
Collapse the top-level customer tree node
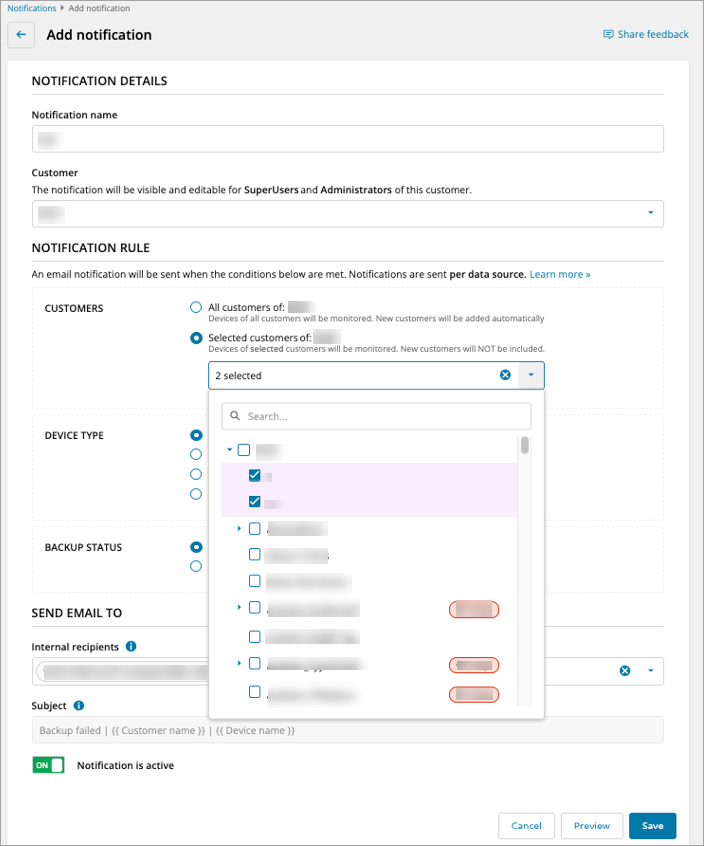(230, 449)
